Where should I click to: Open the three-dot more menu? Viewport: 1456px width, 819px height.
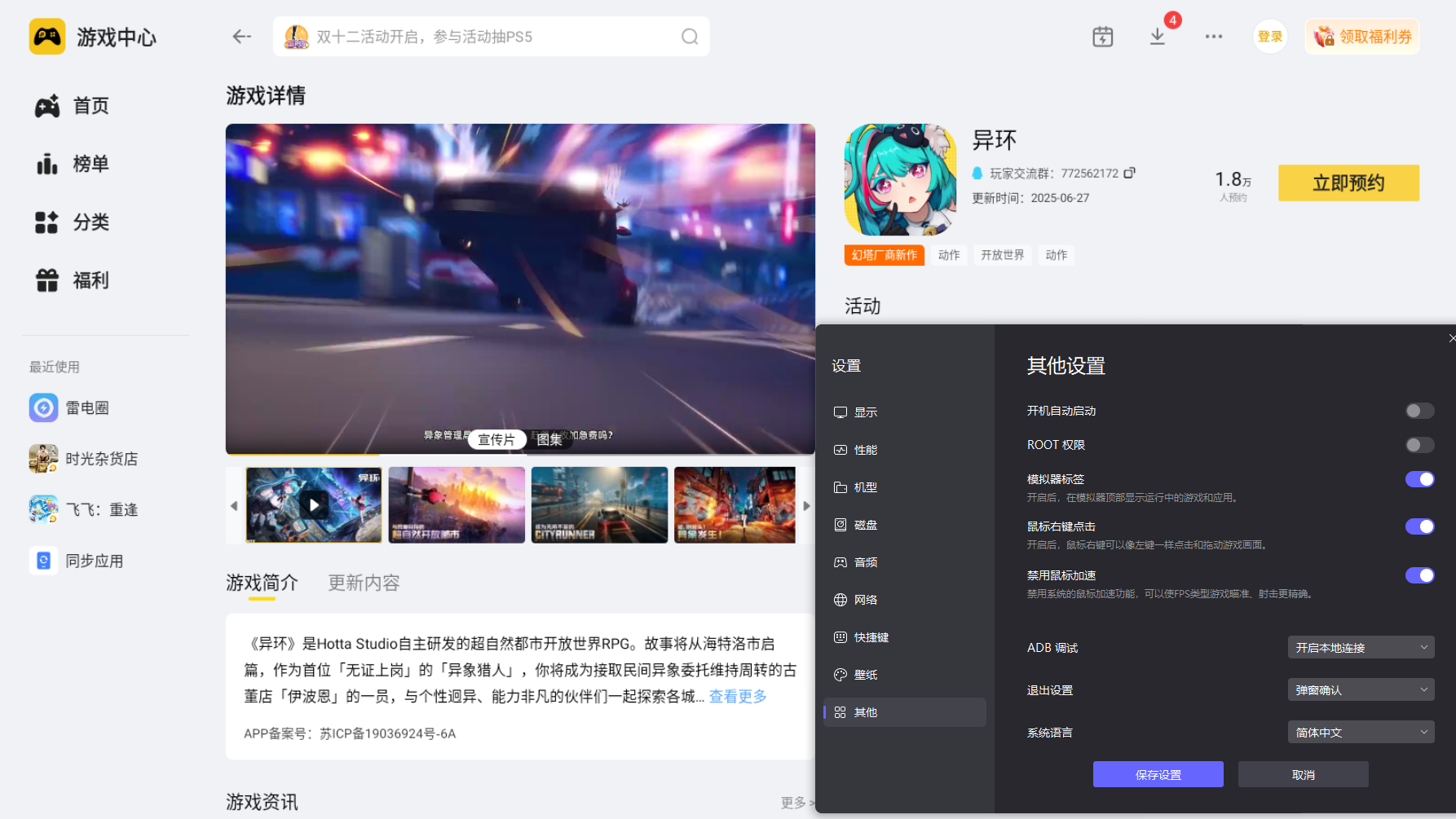click(x=1214, y=37)
